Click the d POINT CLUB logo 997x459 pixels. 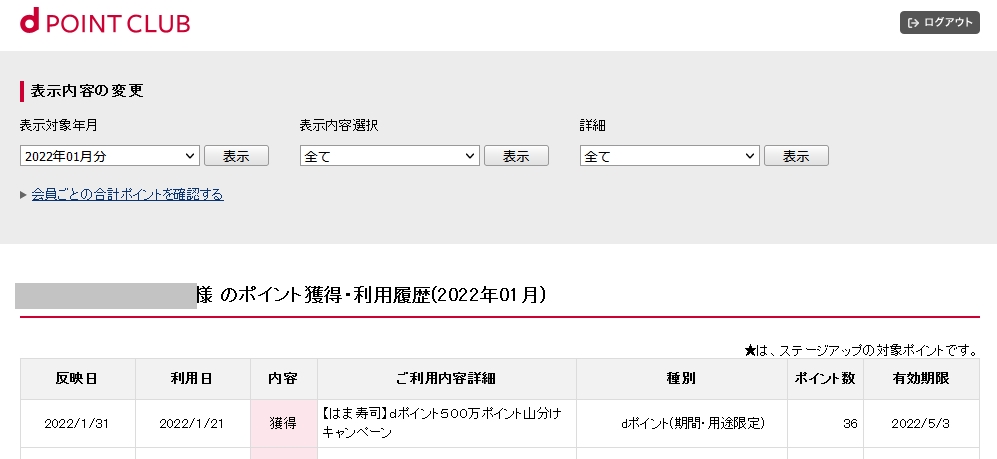coord(105,22)
